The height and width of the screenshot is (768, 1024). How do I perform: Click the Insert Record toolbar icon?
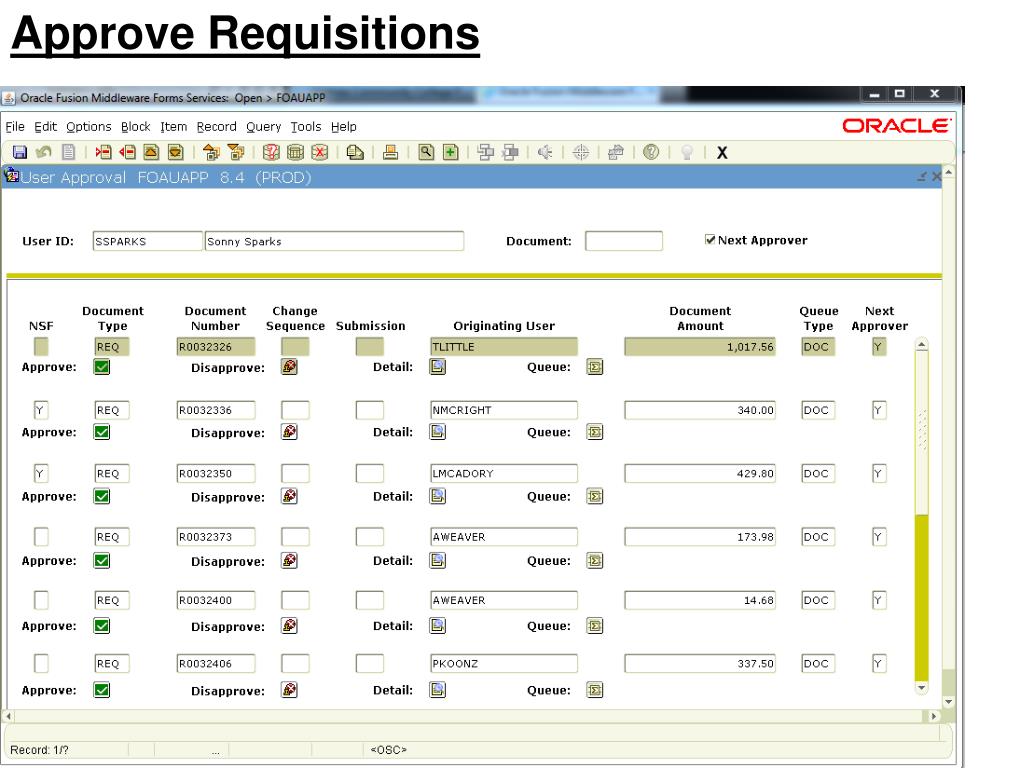(x=103, y=153)
